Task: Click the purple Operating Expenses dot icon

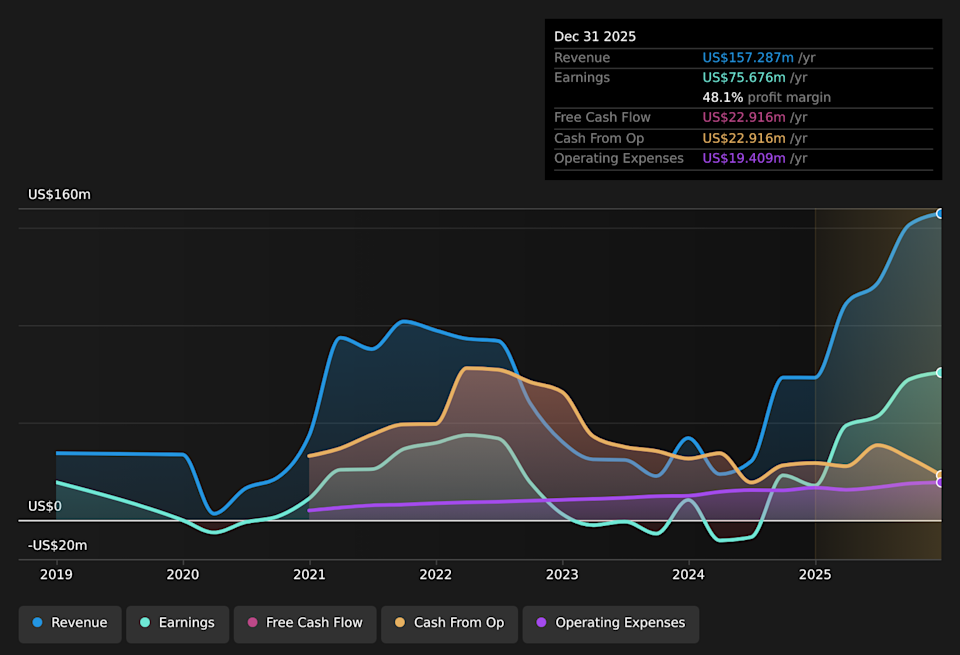Action: click(542, 623)
